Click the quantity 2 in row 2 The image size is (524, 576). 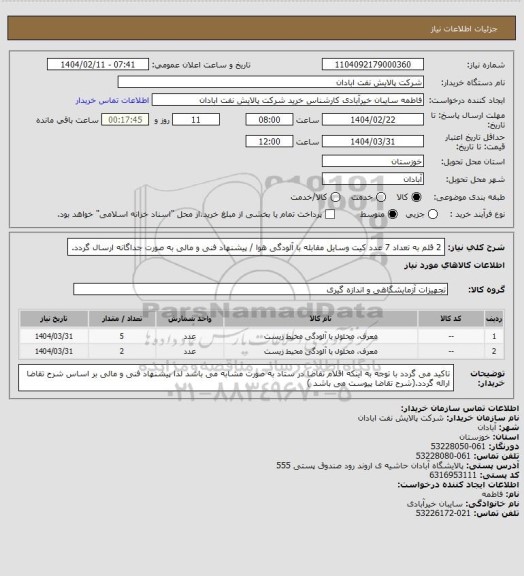(x=122, y=352)
